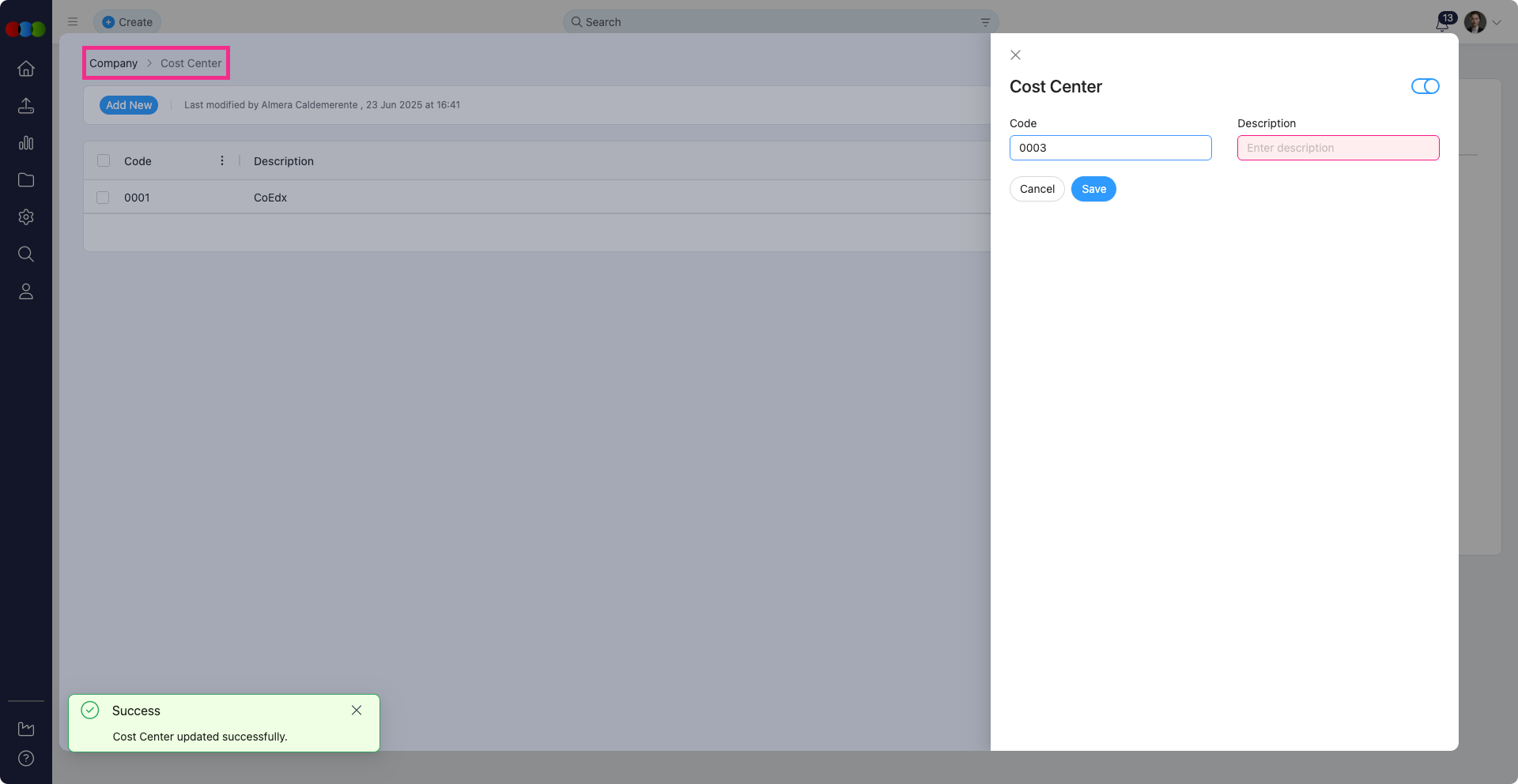Navigate to Company in the breadcrumb
1518x784 pixels.
(x=113, y=63)
